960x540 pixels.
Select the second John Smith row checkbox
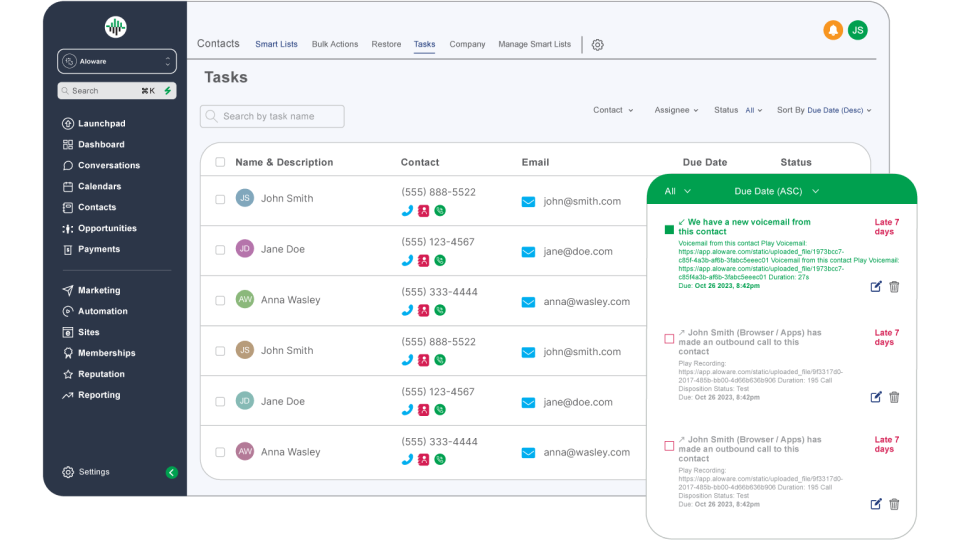coord(220,351)
